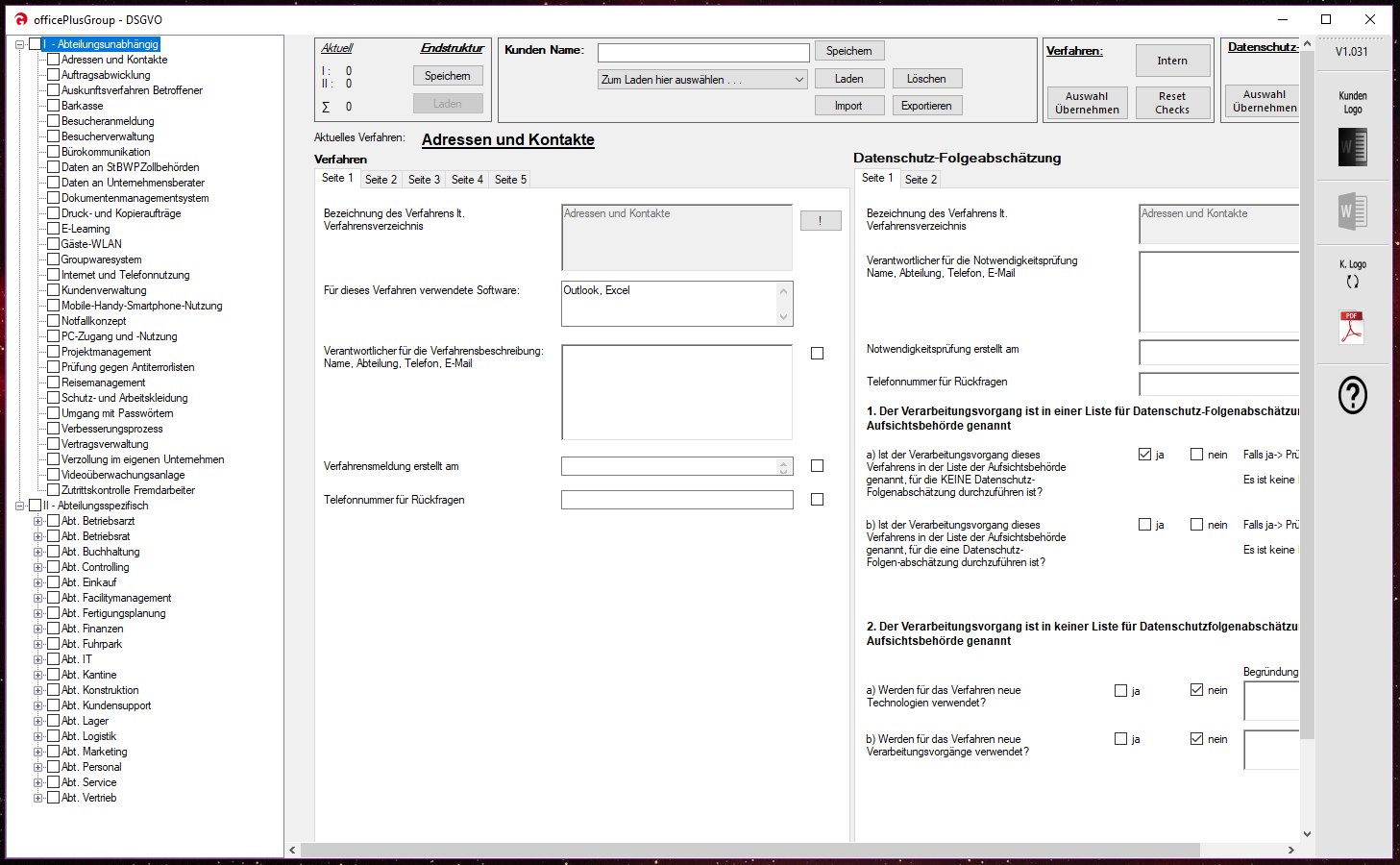This screenshot has width=1400, height=865.
Task: Click the horizontal scrollbar thumb at bottom
Action: (x=749, y=851)
